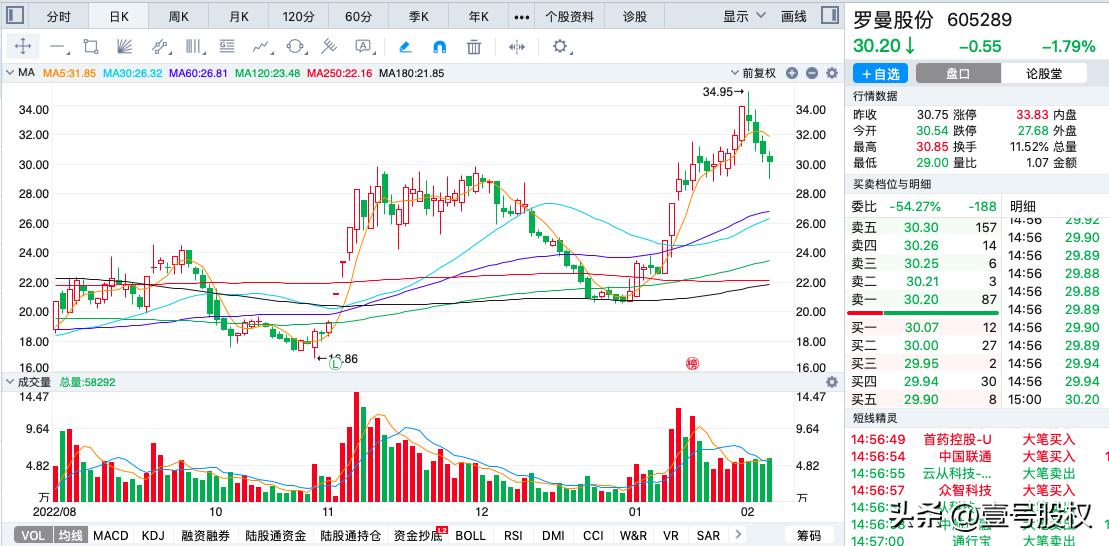Toggle the right sidebar panel icon
1109x546 pixels.
tap(829, 16)
